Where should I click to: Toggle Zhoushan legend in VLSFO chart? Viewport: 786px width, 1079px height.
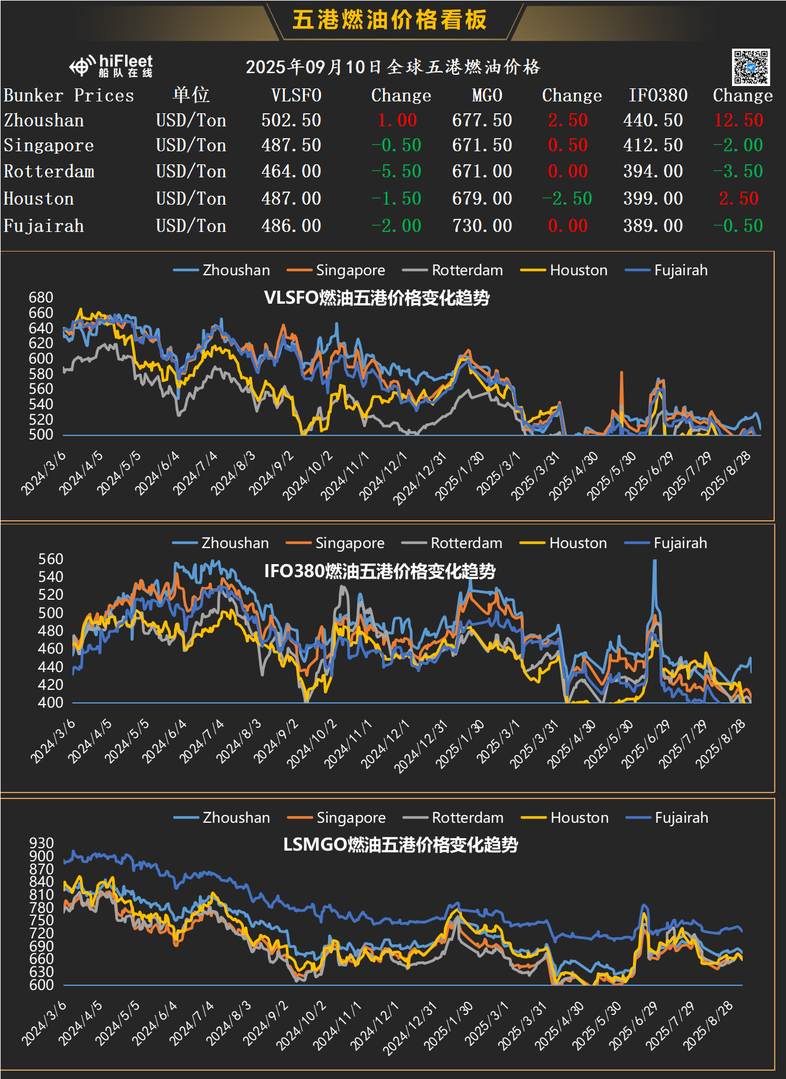pyautogui.click(x=221, y=270)
